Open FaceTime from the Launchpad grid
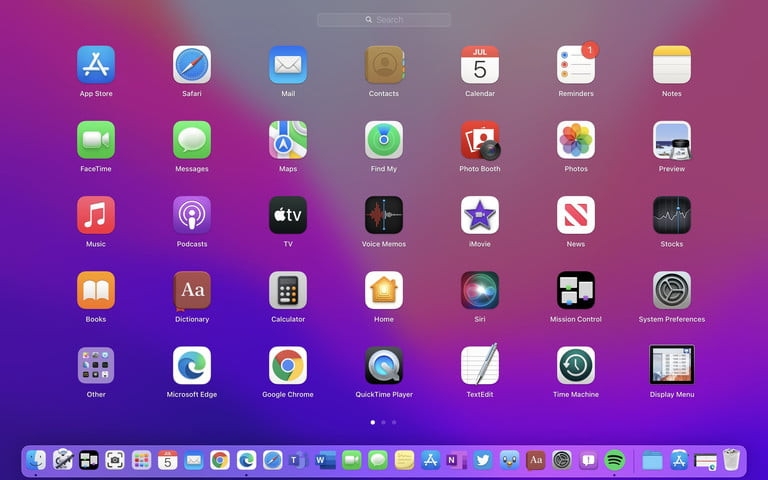This screenshot has width=768, height=480. [x=96, y=140]
